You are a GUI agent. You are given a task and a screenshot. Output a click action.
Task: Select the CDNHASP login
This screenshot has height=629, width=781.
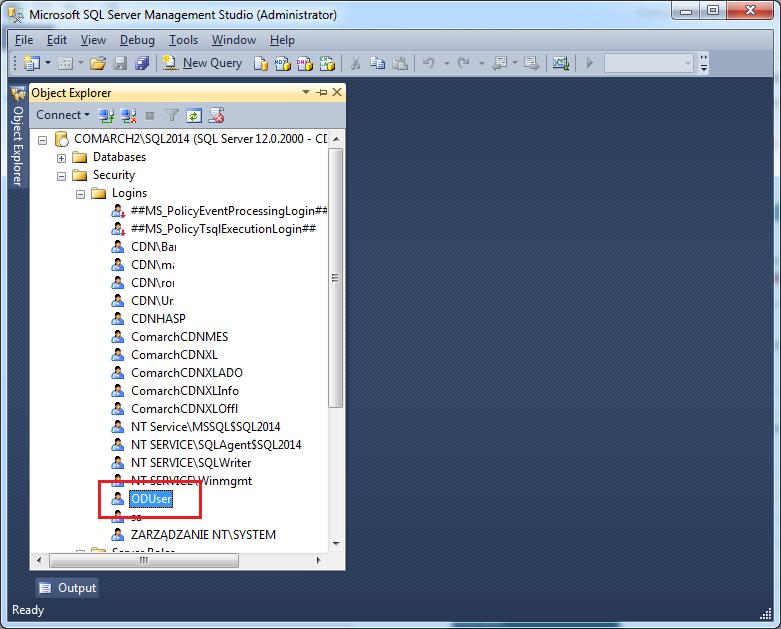point(158,319)
